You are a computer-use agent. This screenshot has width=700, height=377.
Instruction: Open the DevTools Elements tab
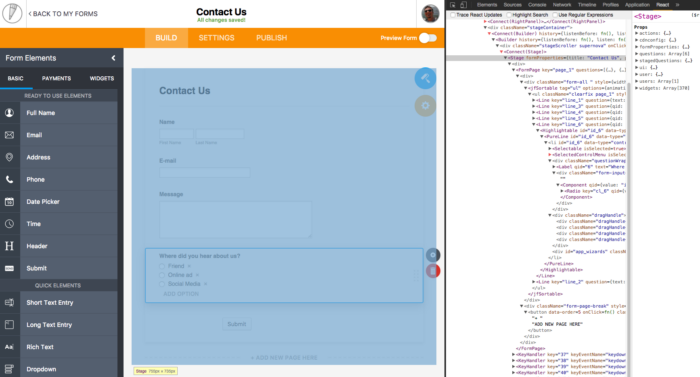tap(487, 4)
